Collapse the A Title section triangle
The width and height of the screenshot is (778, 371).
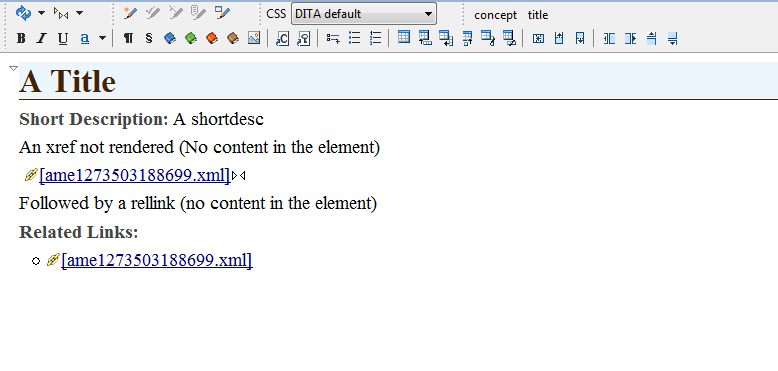coord(13,68)
